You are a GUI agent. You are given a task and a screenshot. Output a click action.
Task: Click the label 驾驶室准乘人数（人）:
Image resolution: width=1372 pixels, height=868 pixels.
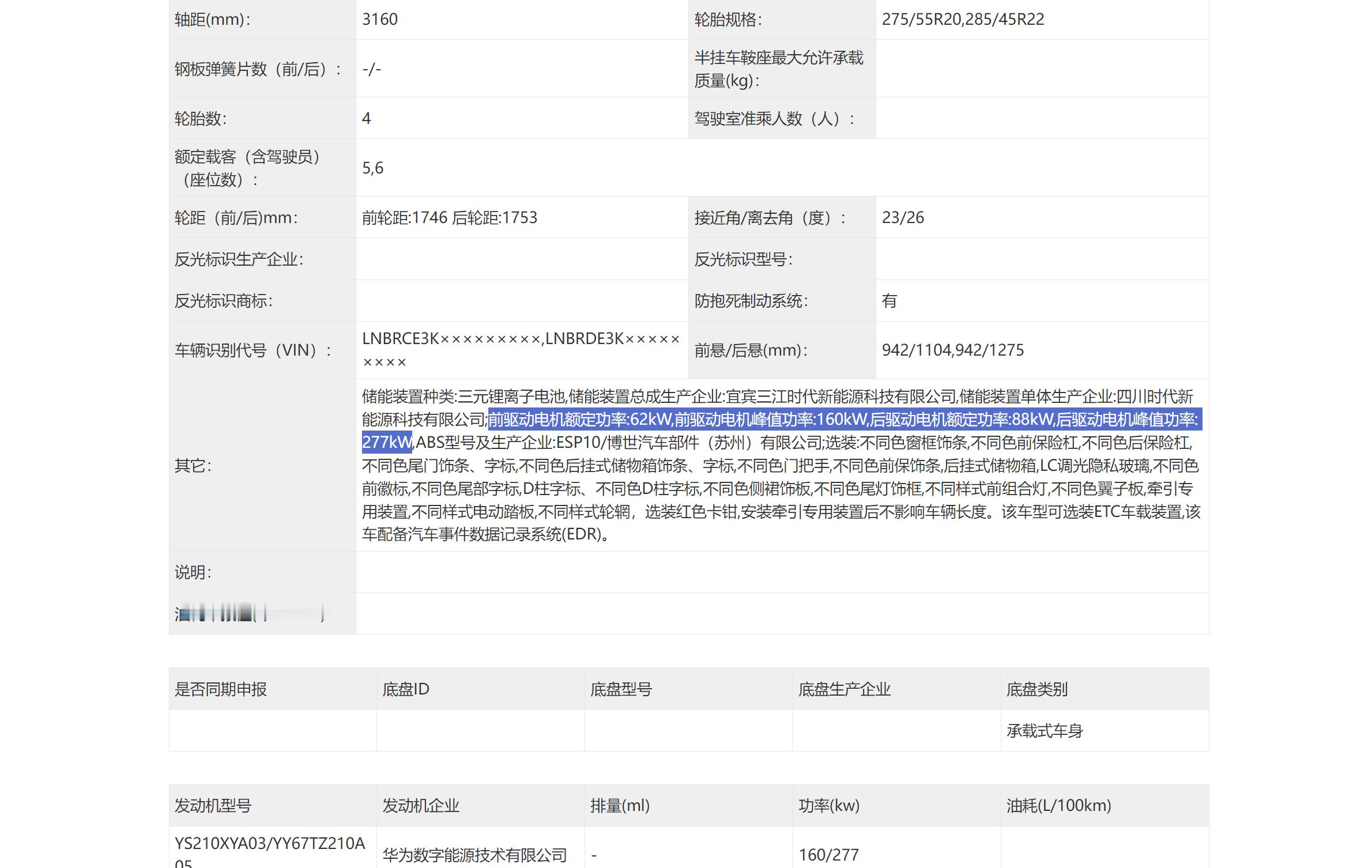coord(775,118)
